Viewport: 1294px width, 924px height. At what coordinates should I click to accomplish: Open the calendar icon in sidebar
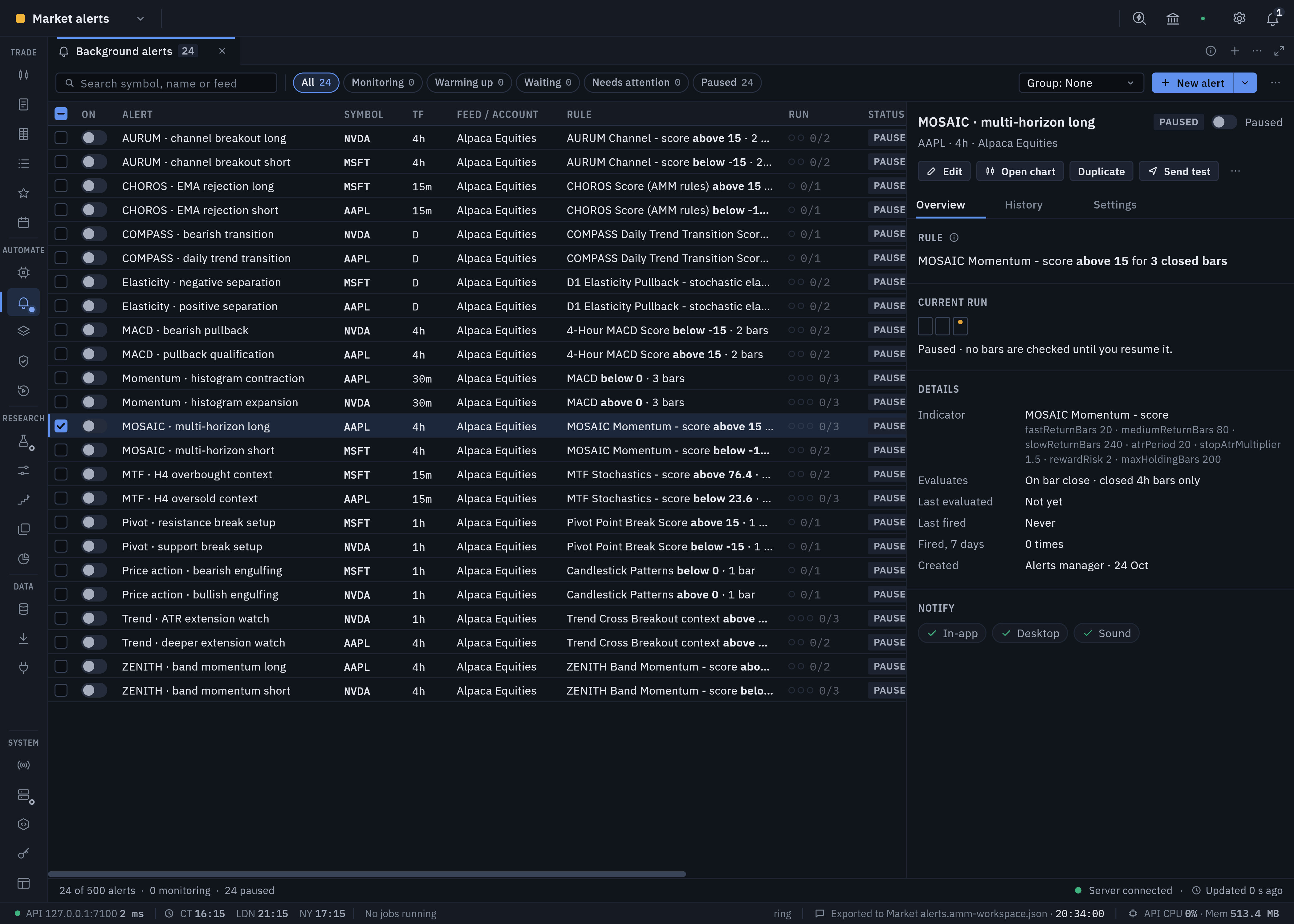[x=23, y=222]
